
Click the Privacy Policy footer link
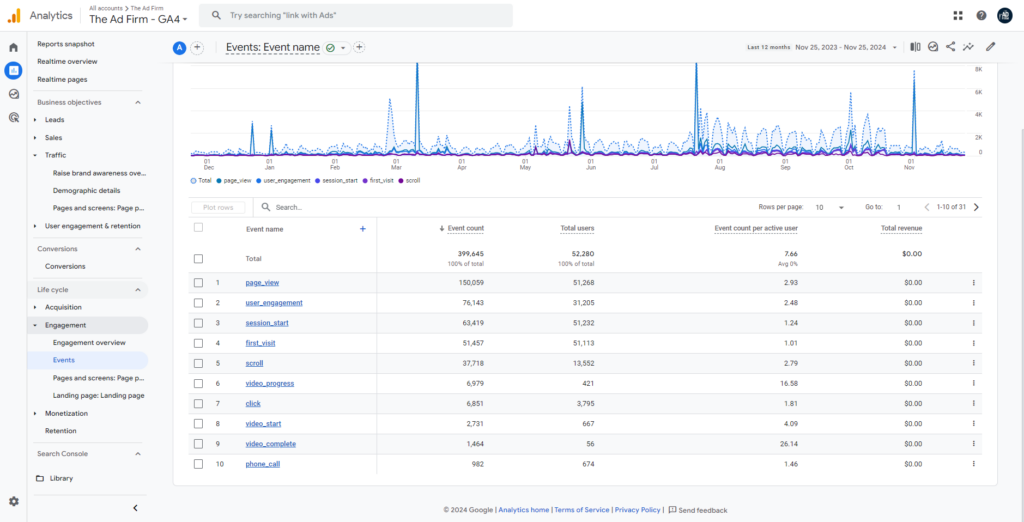637,510
